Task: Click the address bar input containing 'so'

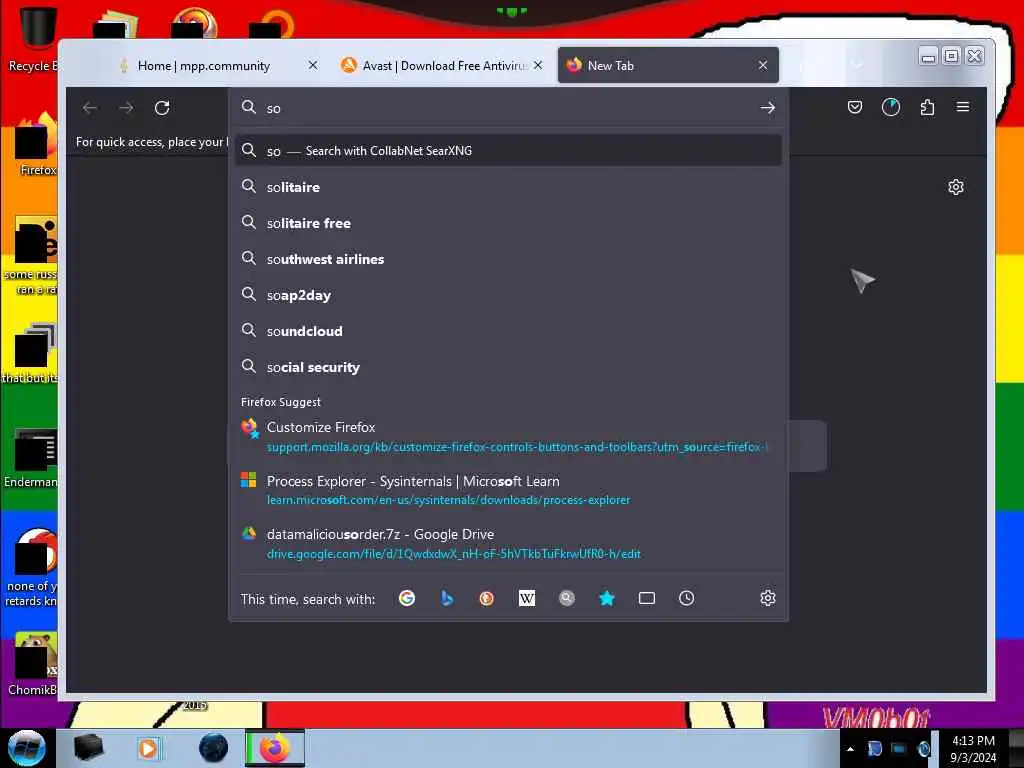Action: pos(509,108)
